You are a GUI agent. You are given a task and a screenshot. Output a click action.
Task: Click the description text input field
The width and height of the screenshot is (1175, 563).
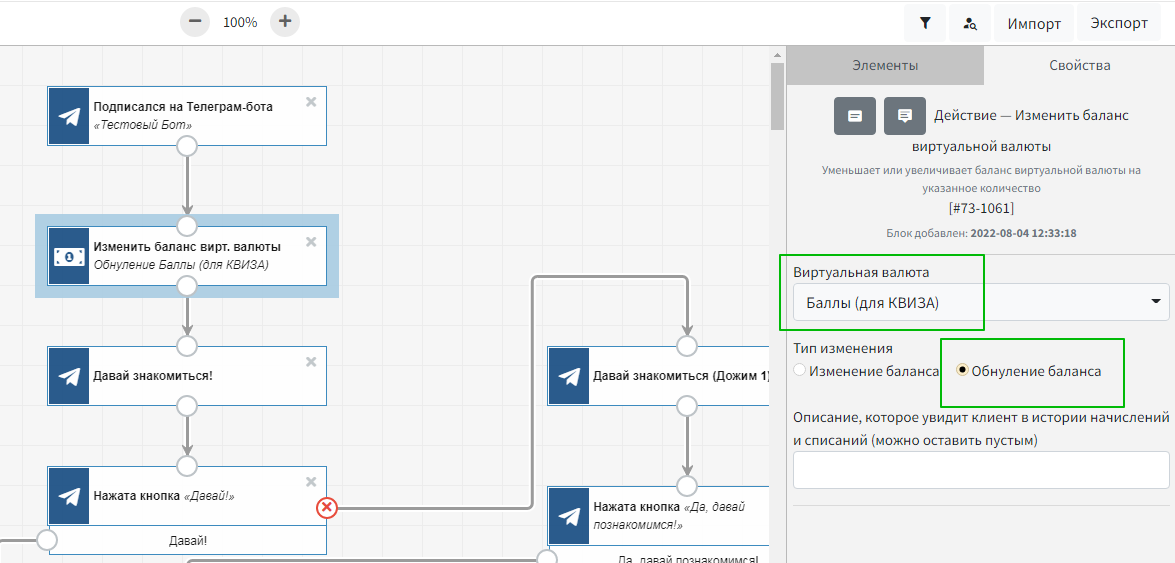click(x=980, y=469)
